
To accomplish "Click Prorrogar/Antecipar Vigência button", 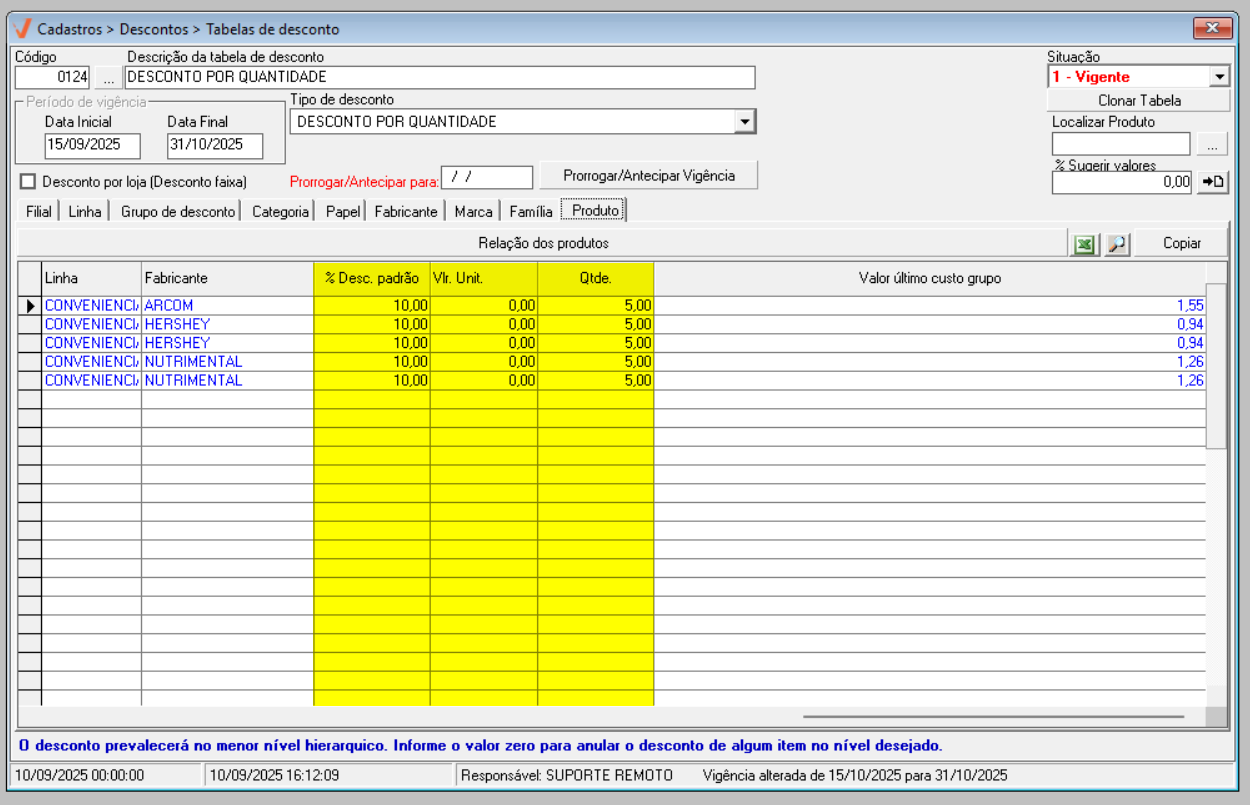I will point(649,175).
